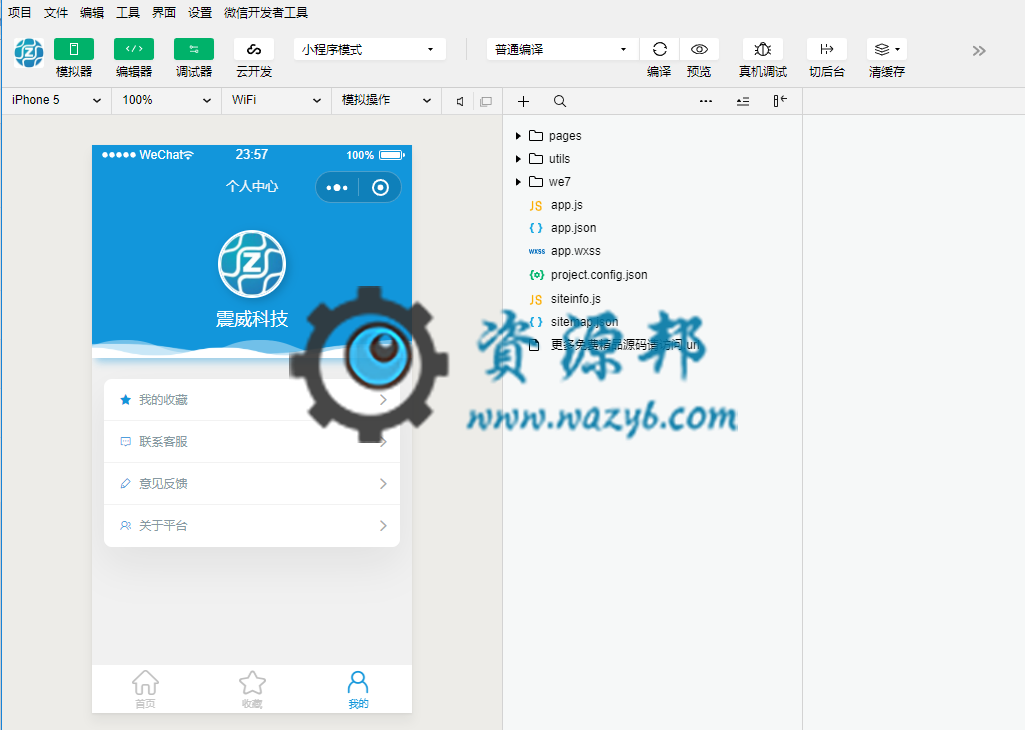Screen dimensions: 1025x730
Task: Click the project avatar logo in toolbar
Action: point(29,52)
